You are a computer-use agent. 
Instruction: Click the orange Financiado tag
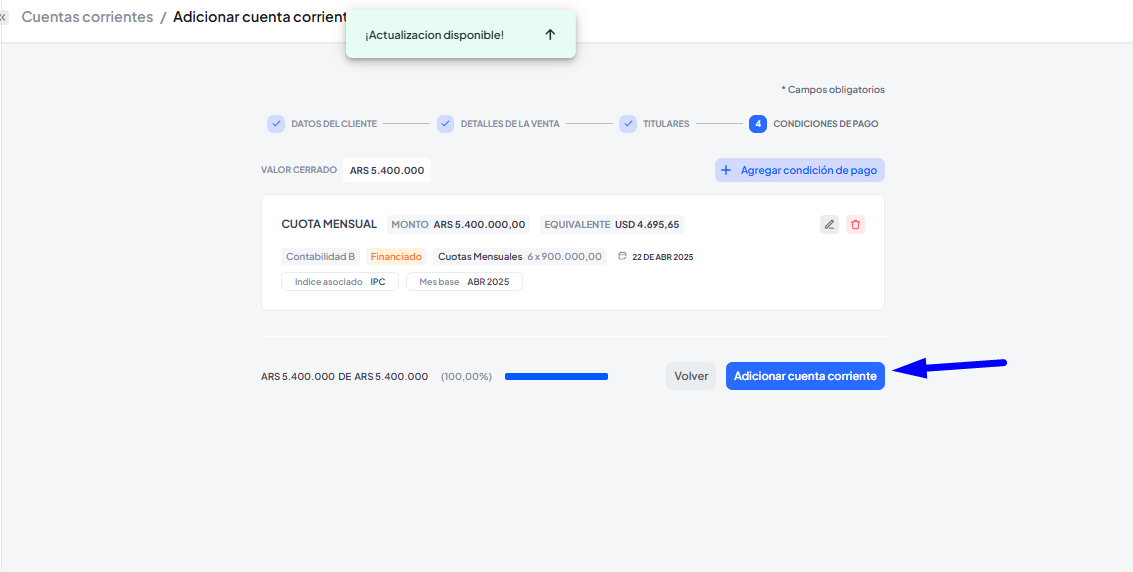coord(396,256)
